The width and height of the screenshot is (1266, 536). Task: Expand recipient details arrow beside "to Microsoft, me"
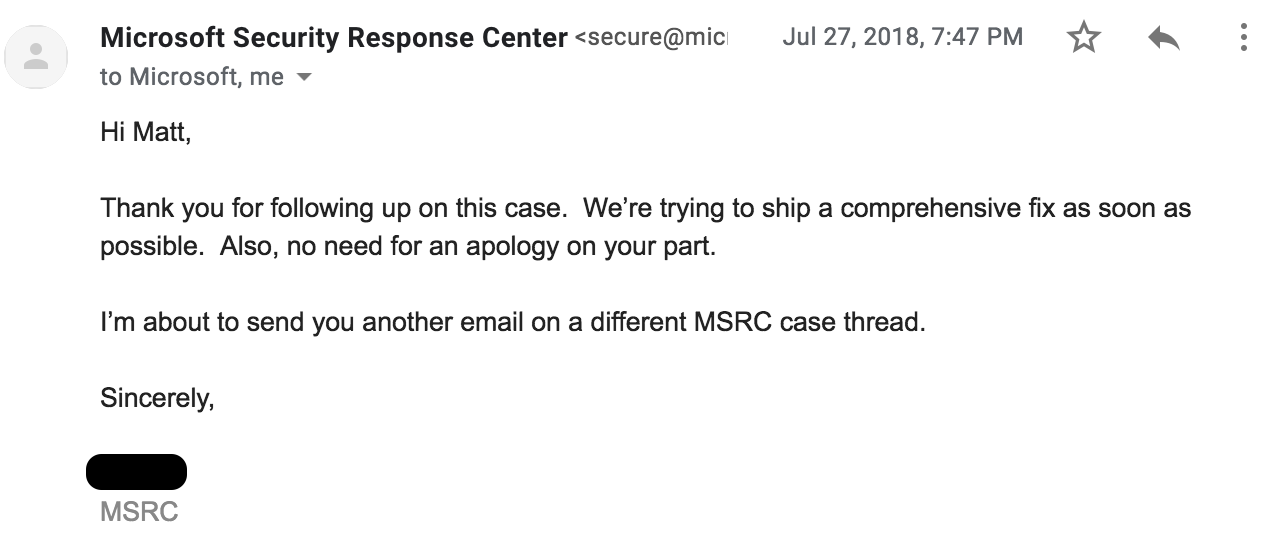click(305, 77)
